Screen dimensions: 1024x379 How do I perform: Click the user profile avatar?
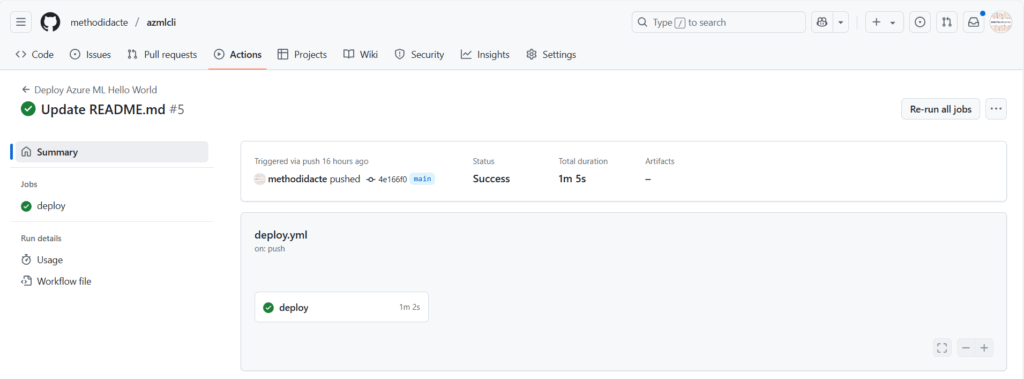(1000, 22)
